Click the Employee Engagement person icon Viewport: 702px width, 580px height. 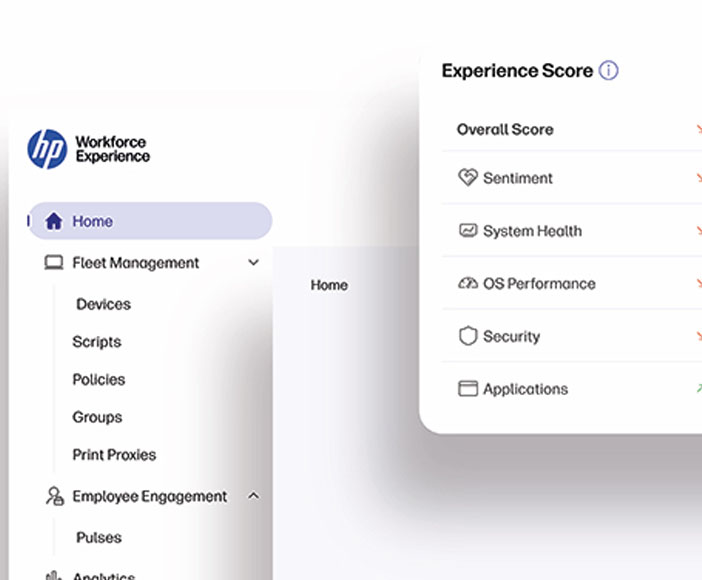(54, 496)
